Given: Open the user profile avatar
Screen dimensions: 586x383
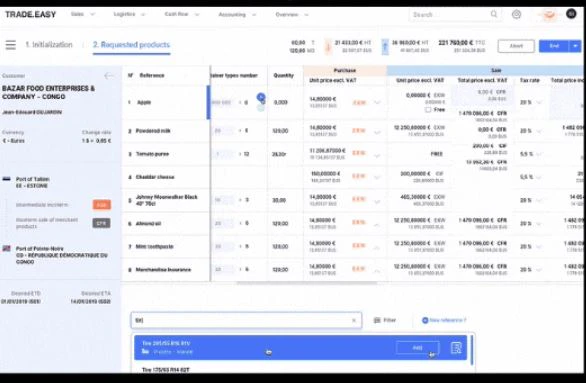Looking at the screenshot, I should tap(571, 14).
